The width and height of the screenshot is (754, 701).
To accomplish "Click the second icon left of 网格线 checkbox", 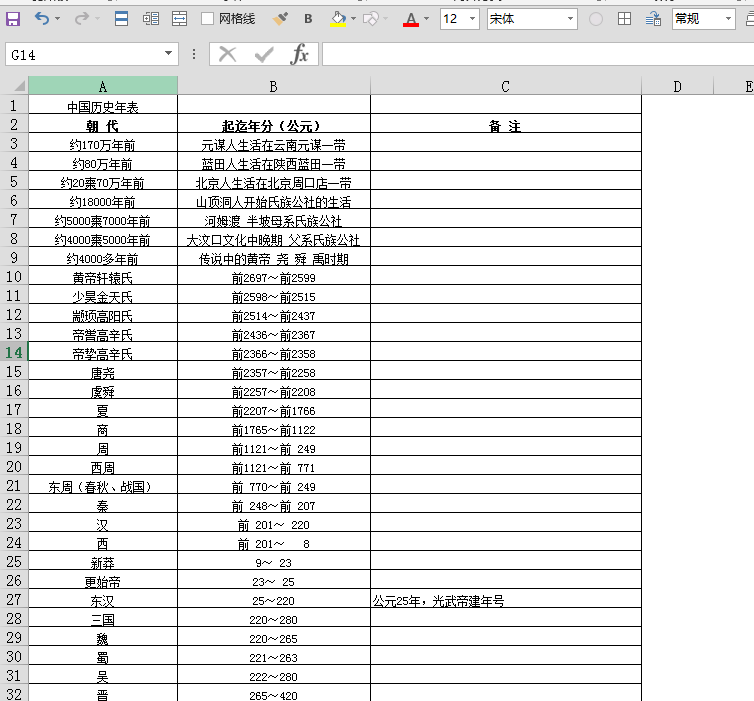I will coord(151,19).
